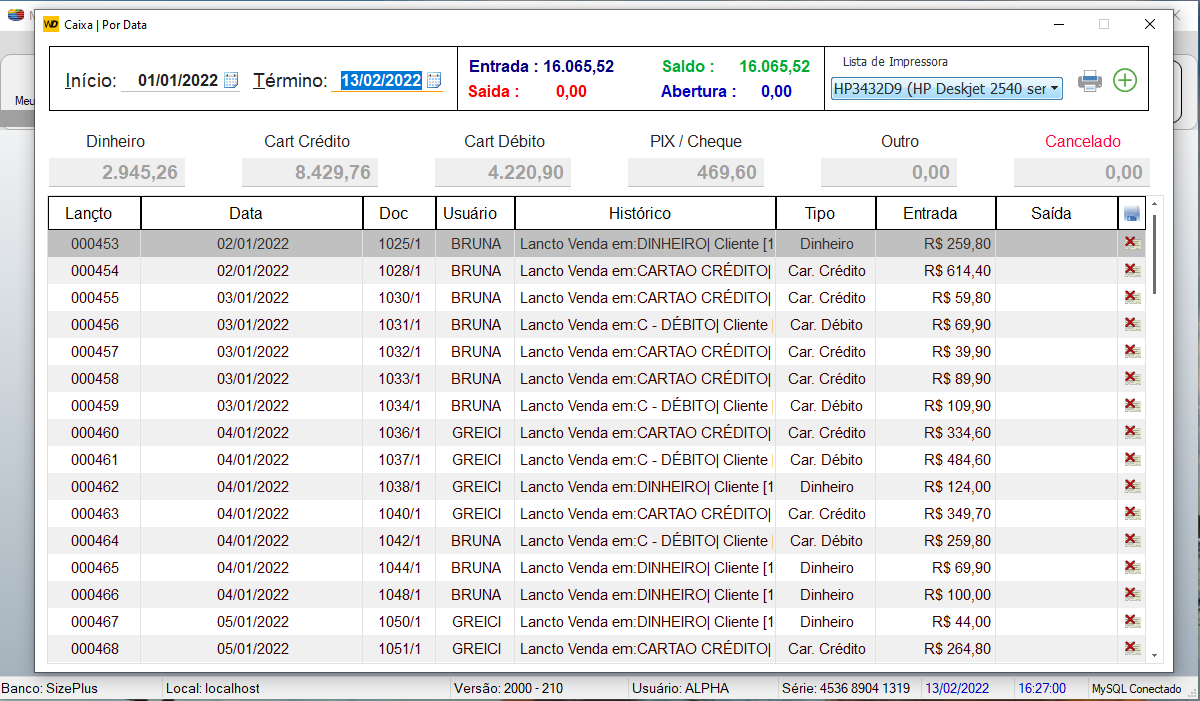Sort by the Tipo column header
This screenshot has width=1200, height=701.
[x=826, y=213]
